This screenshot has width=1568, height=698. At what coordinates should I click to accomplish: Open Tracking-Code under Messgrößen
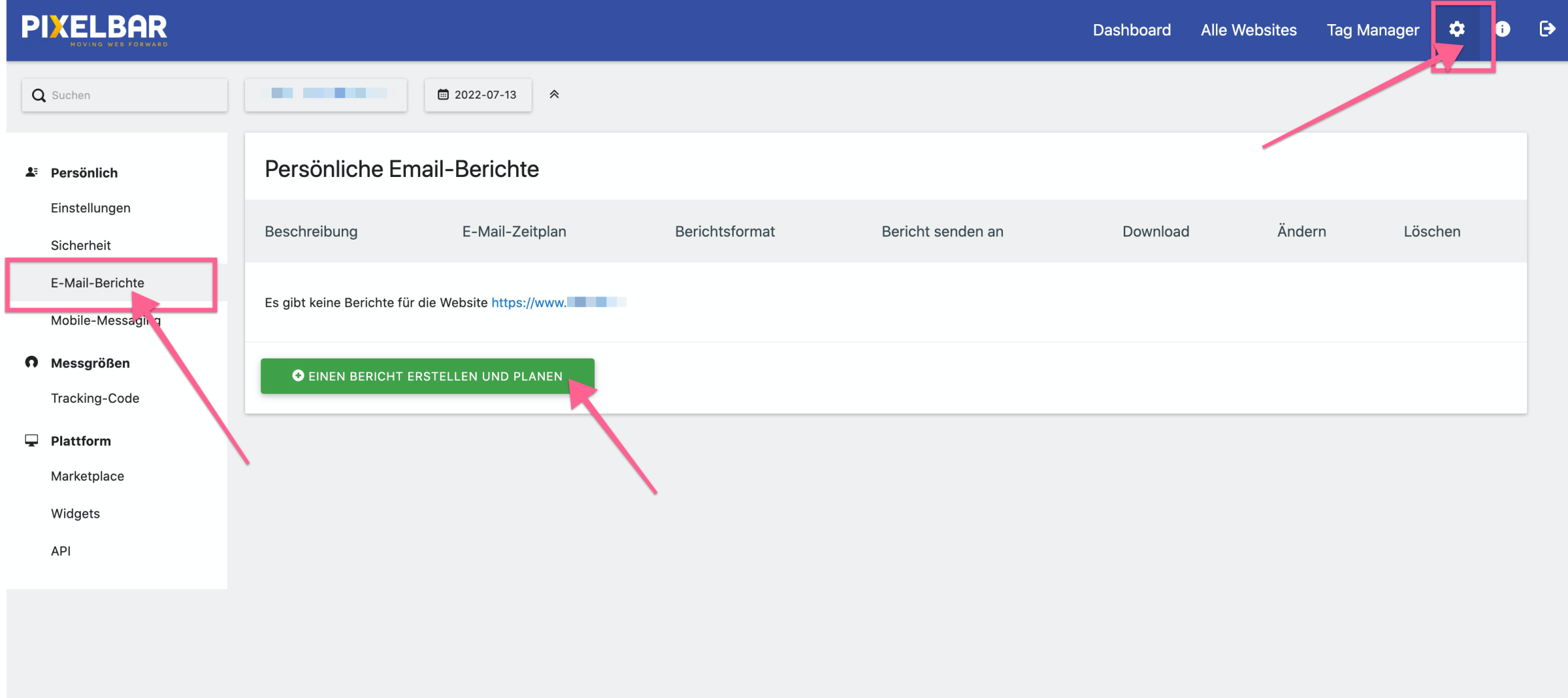tap(95, 398)
